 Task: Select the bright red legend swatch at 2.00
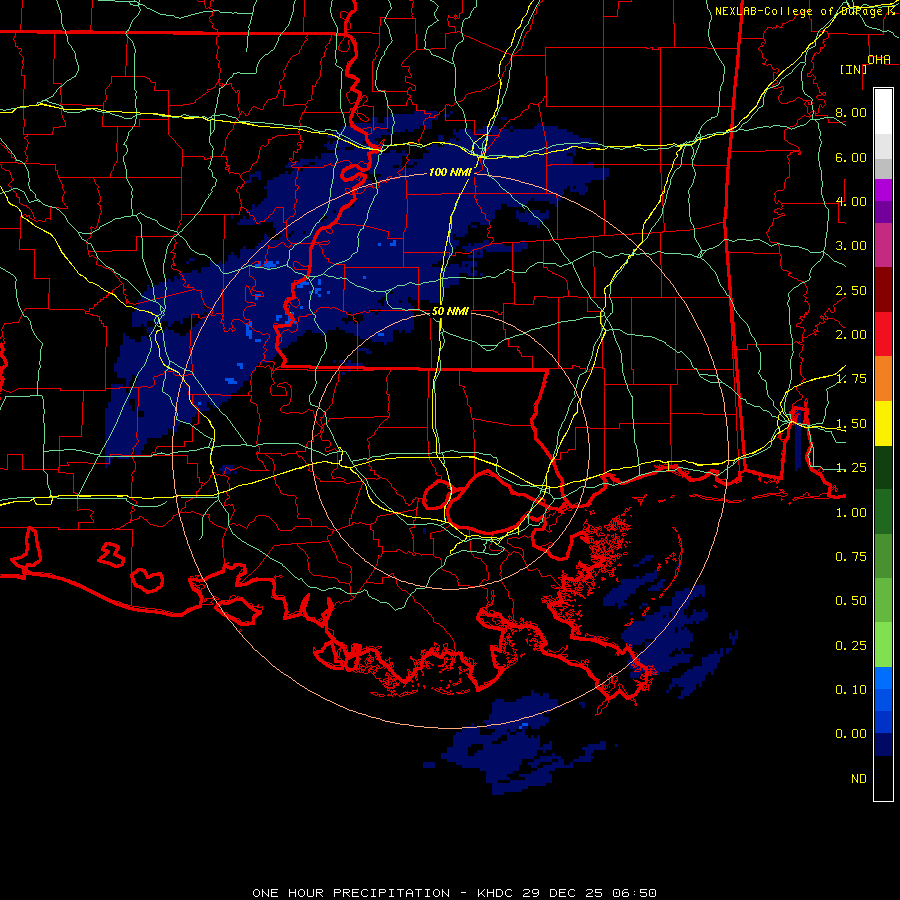click(883, 334)
